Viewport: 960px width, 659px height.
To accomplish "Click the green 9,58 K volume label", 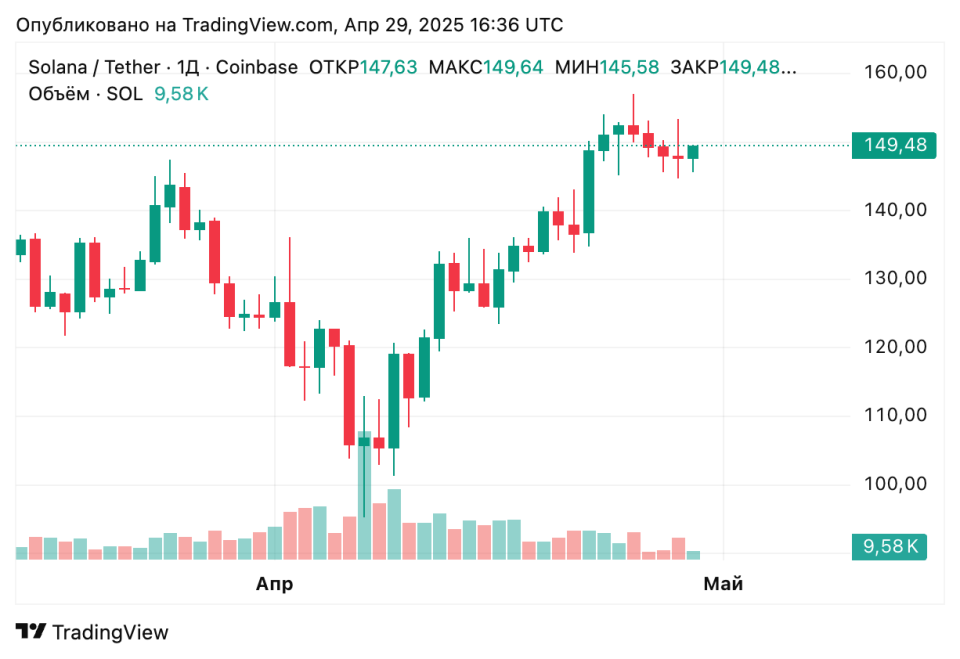I will pyautogui.click(x=889, y=546).
